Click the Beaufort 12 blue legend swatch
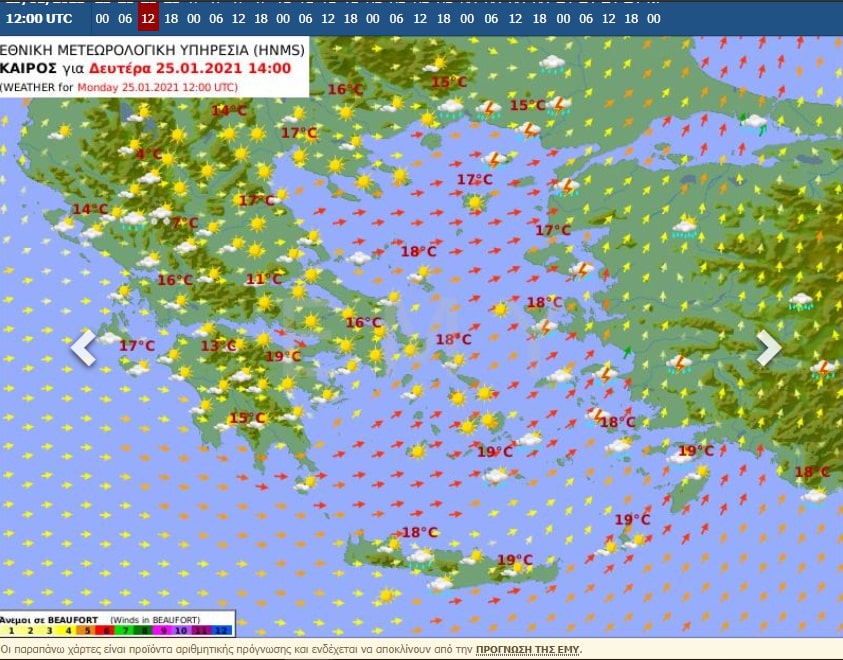843x660 pixels. [x=224, y=631]
